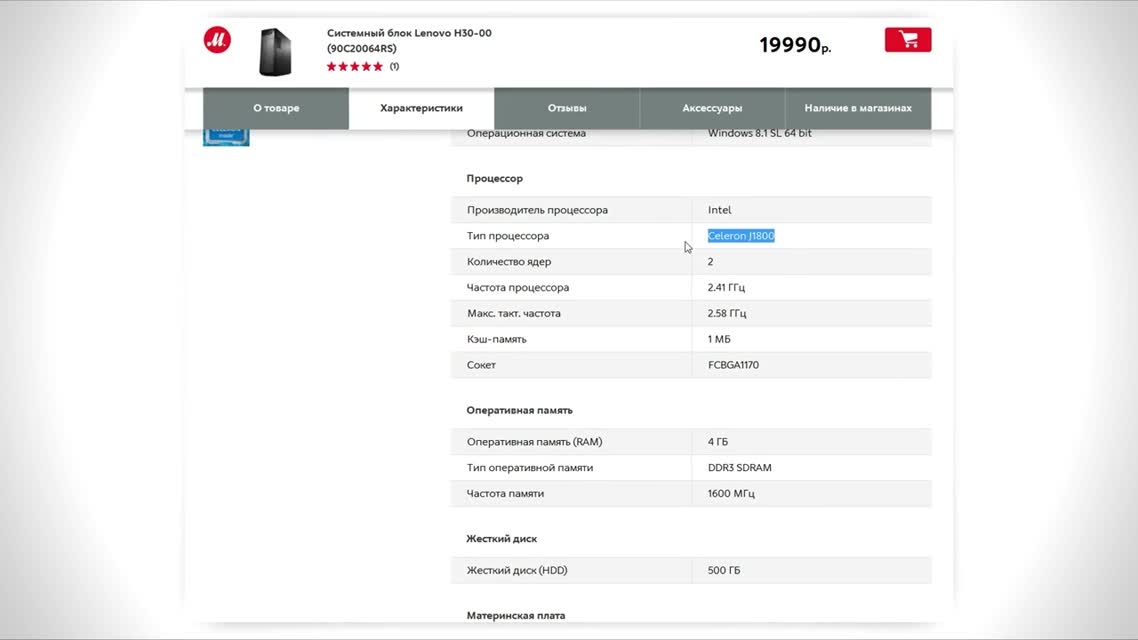Click the Количество ядер label
This screenshot has height=640, width=1138.
click(x=509, y=261)
